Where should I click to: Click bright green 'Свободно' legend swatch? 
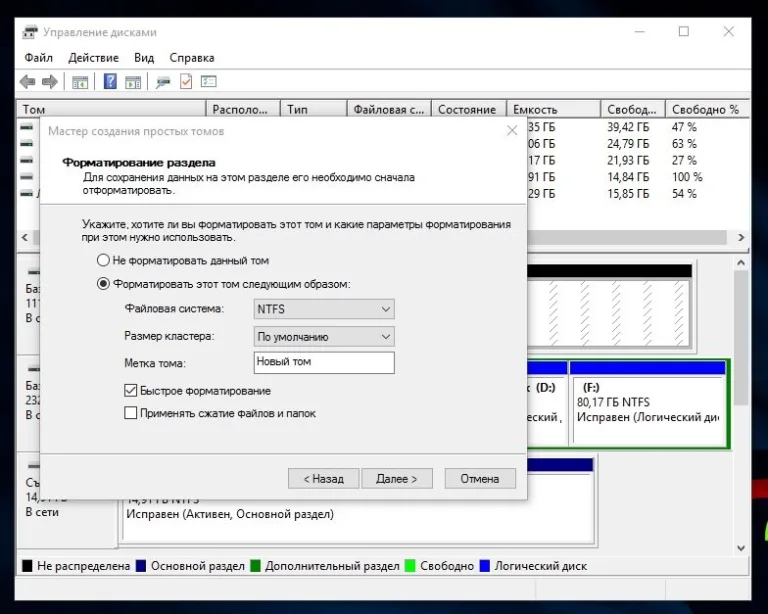coord(410,566)
